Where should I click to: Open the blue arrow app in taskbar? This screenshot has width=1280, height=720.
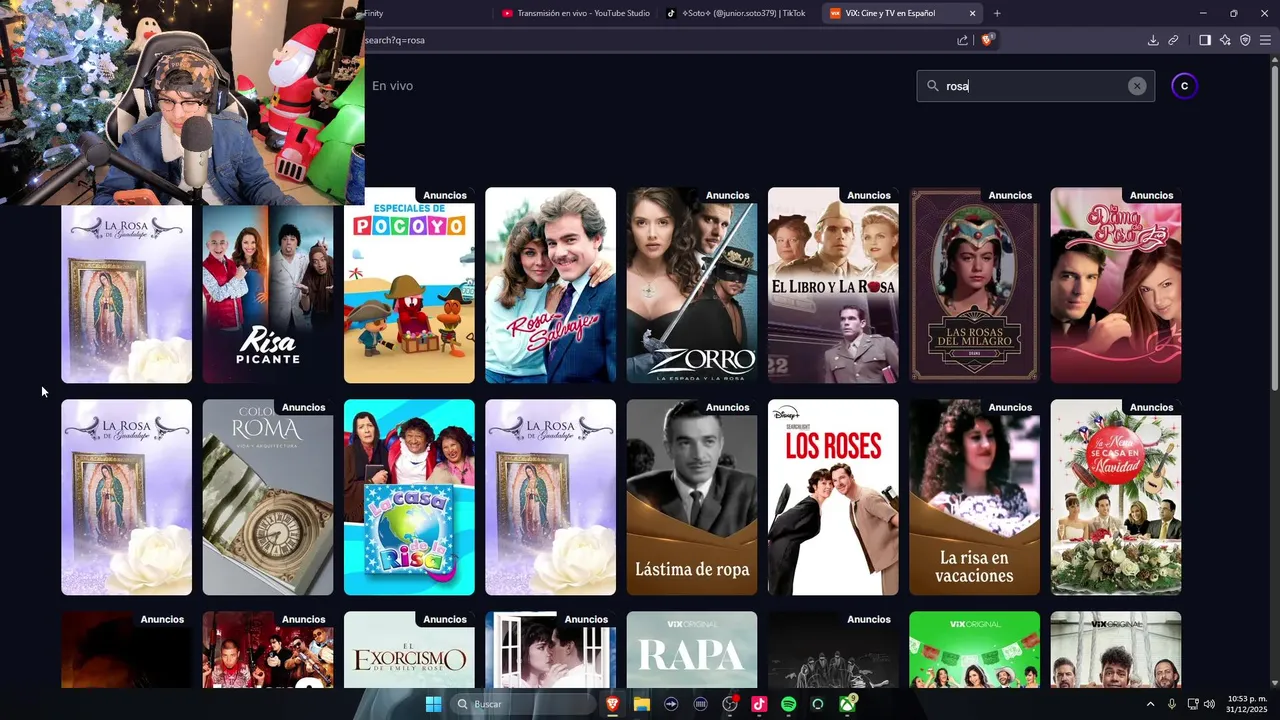point(671,704)
